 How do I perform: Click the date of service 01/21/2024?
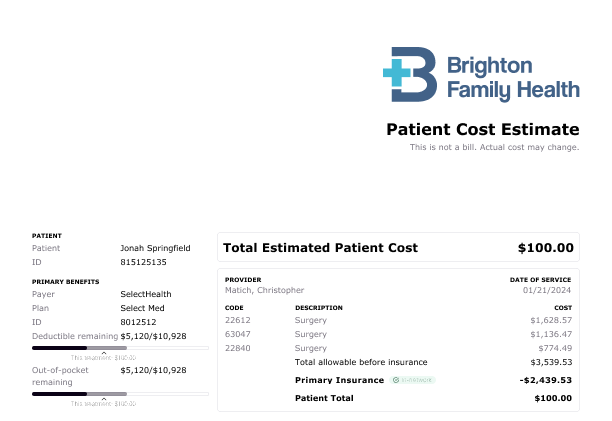(546, 290)
